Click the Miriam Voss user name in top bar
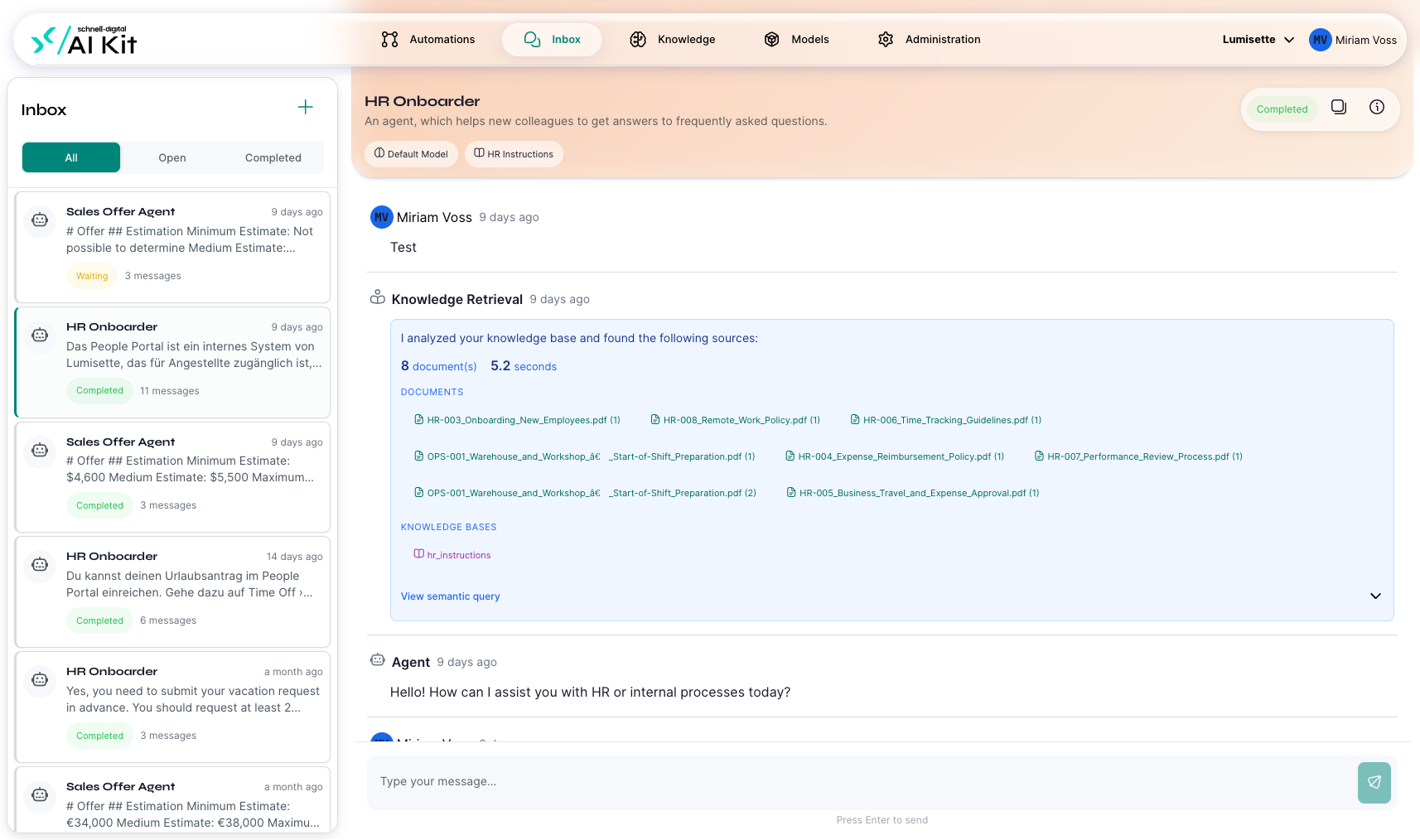 [x=1366, y=40]
